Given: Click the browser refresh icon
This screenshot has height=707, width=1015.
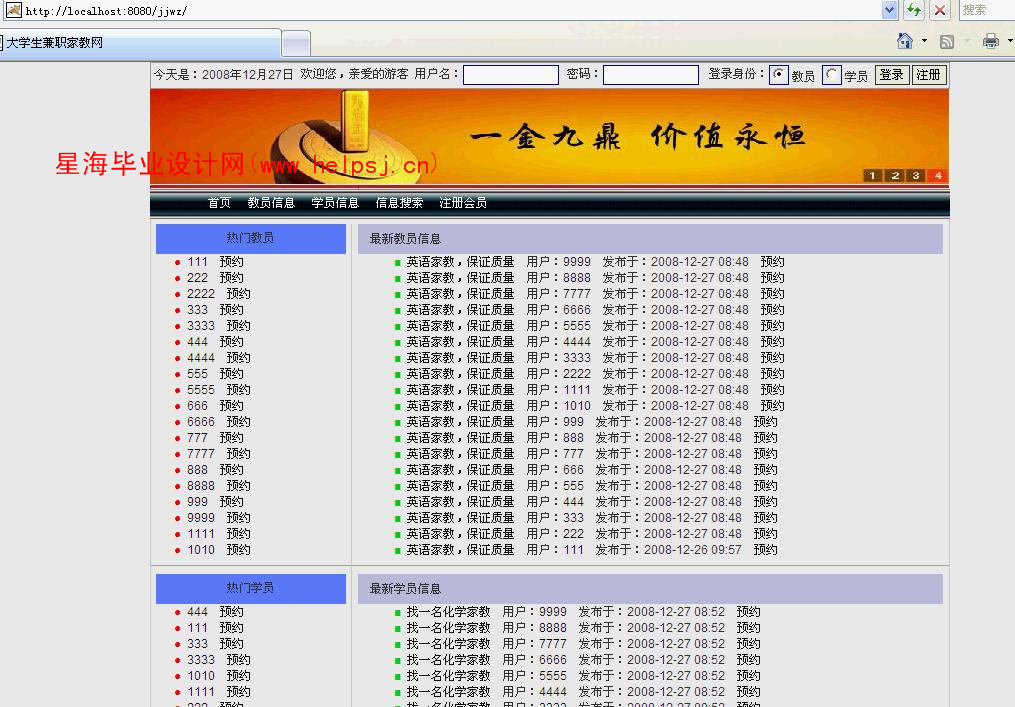Looking at the screenshot, I should 914,10.
